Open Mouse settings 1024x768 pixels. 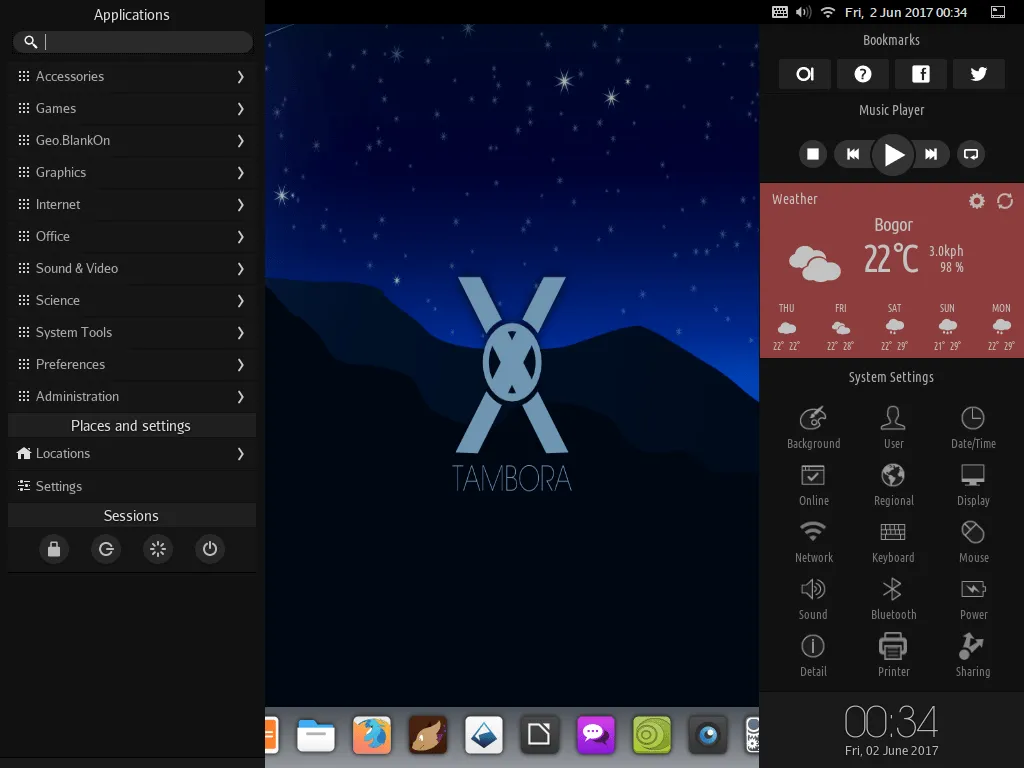[x=973, y=541]
